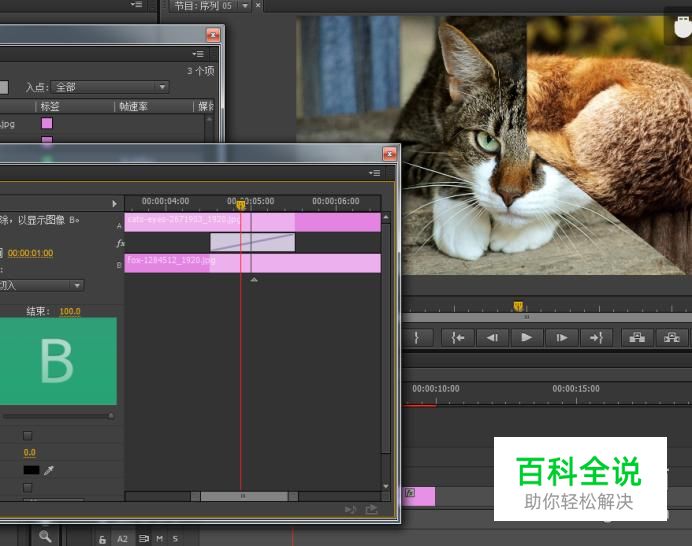The image size is (692, 546).
Task: Play the sequence in Program monitor
Action: [526, 338]
